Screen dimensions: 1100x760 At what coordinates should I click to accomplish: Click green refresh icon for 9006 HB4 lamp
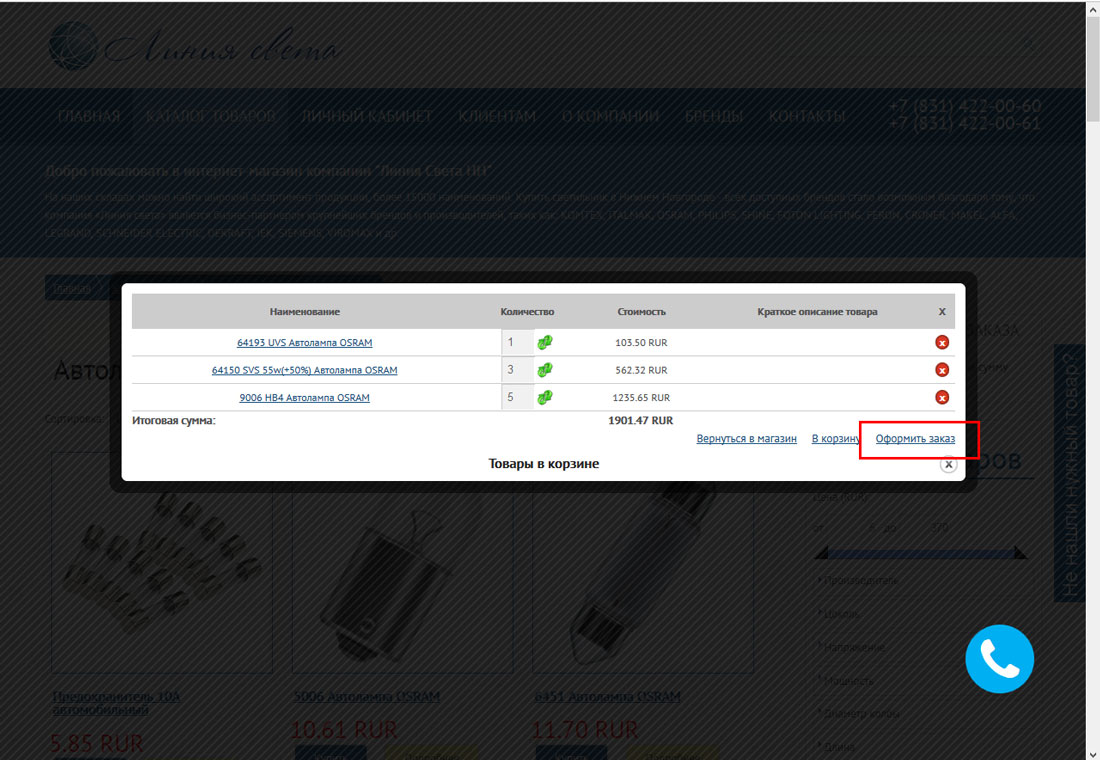click(x=545, y=397)
